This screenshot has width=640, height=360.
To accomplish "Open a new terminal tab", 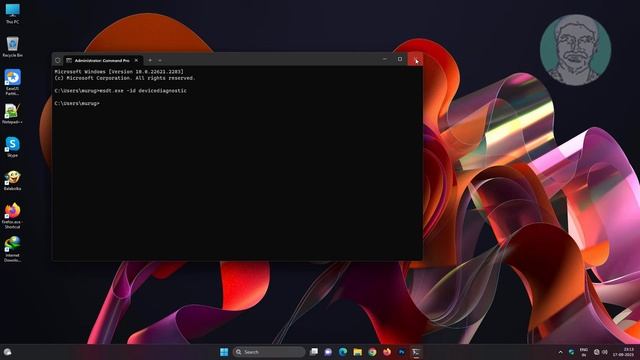I will [150, 60].
